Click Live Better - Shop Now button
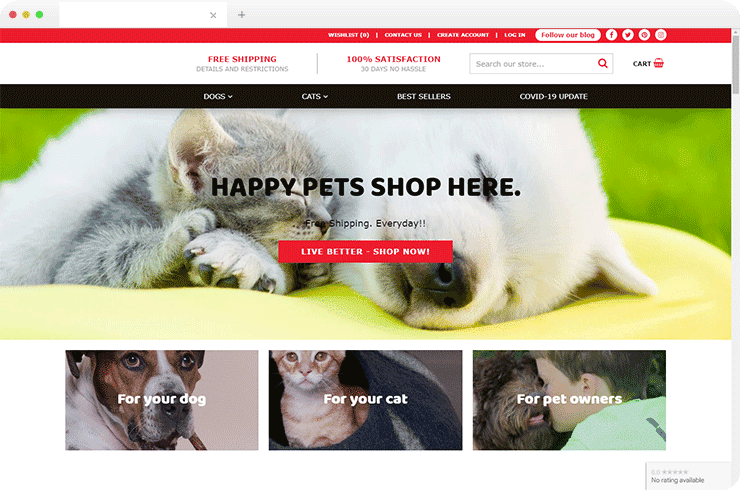Image resolution: width=740 pixels, height=490 pixels. tap(365, 252)
